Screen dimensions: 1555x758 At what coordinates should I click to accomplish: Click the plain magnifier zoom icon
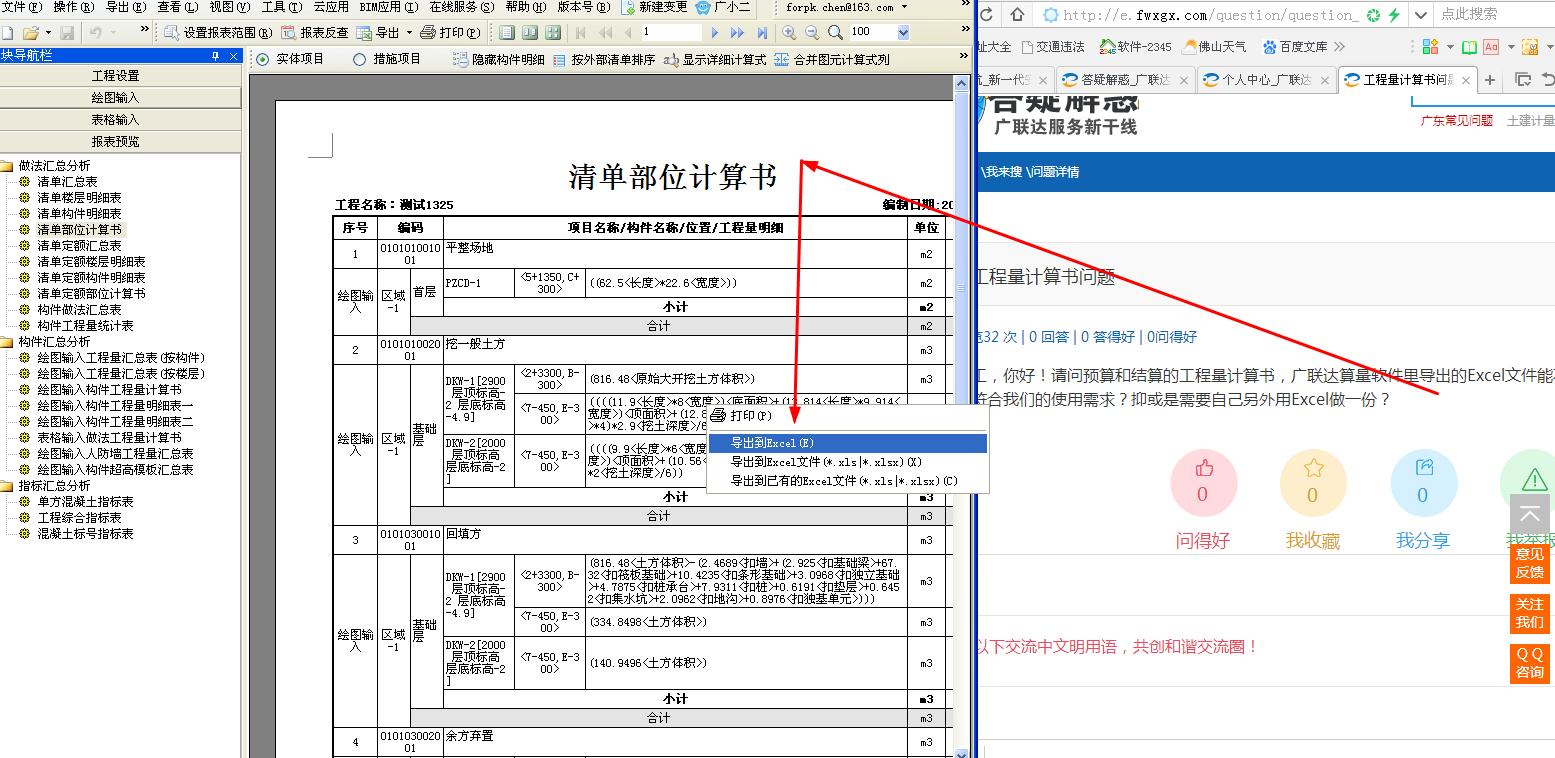[835, 32]
